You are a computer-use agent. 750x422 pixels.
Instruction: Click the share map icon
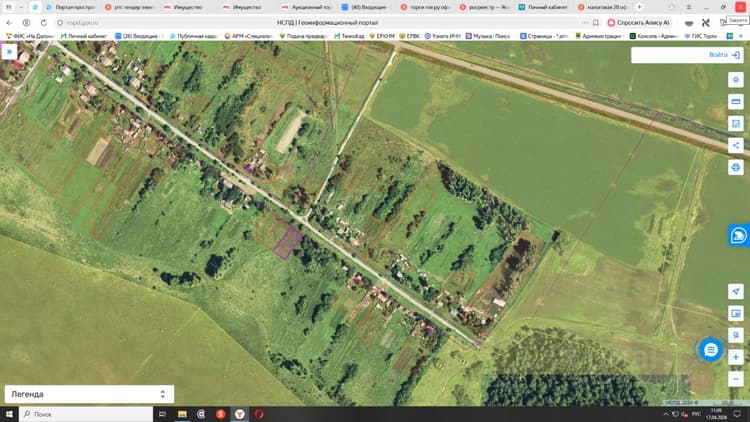click(x=736, y=145)
